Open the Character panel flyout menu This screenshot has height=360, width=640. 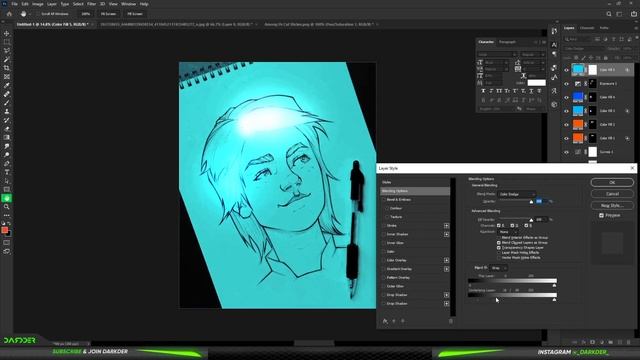point(543,42)
